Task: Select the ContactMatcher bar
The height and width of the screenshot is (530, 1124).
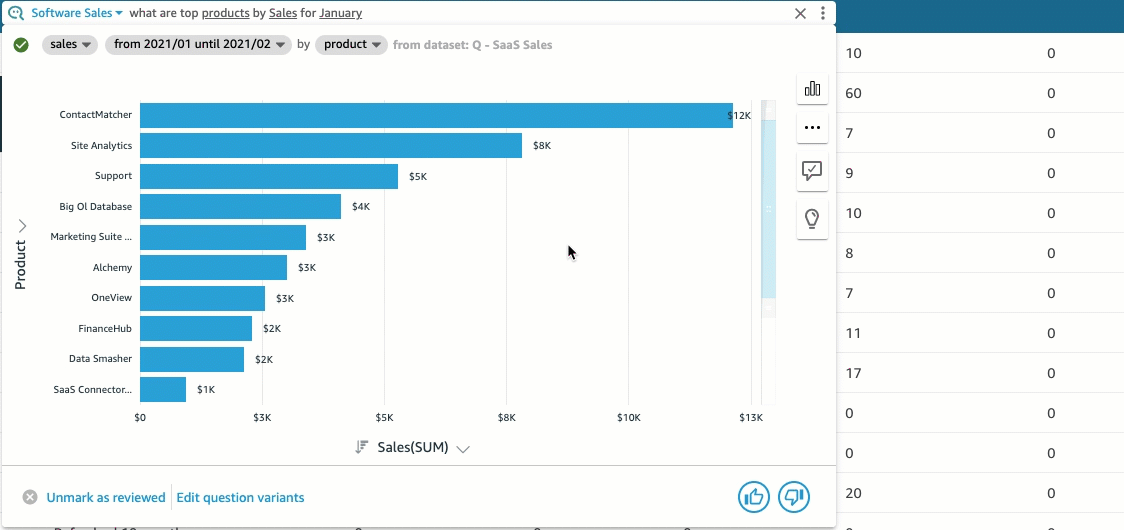Action: pos(436,115)
